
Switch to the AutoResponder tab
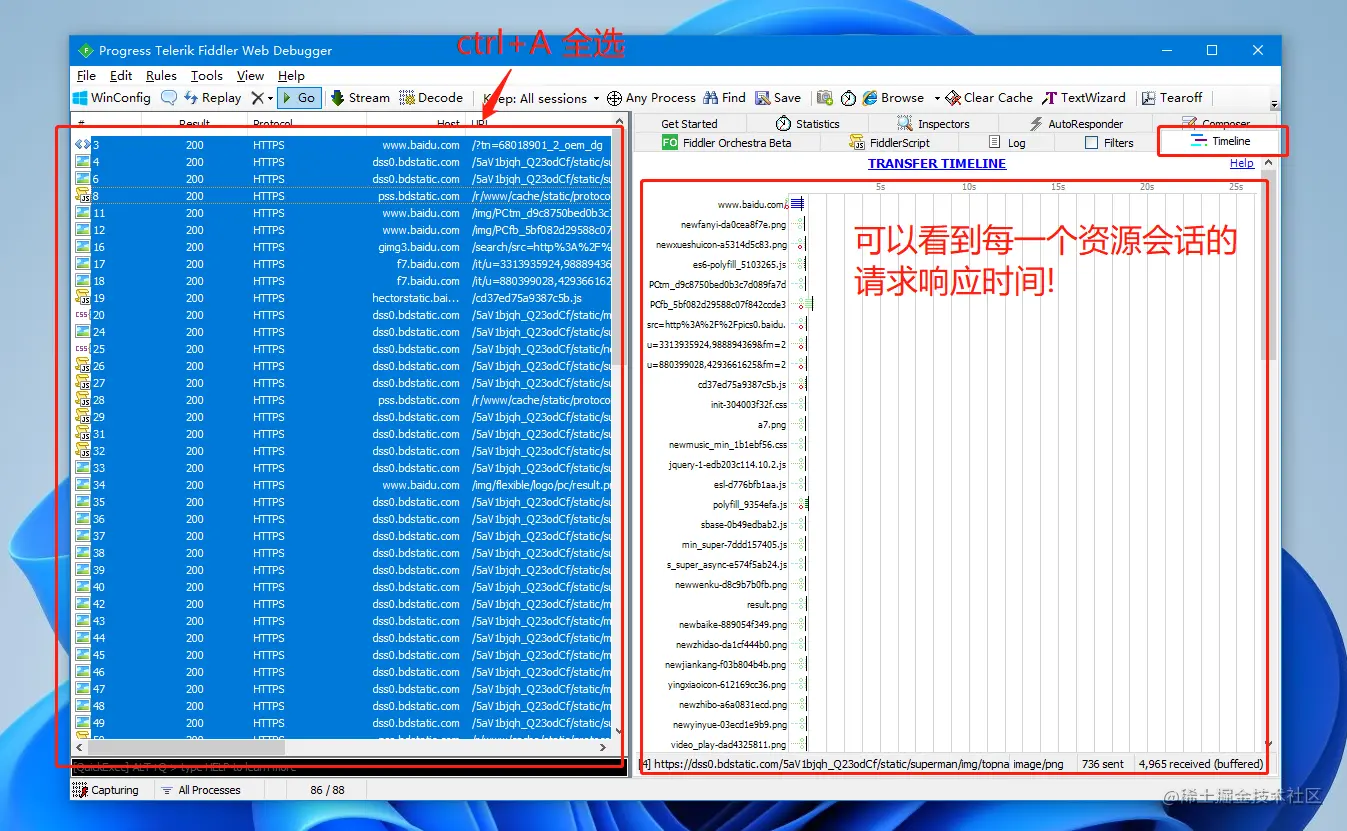click(x=1075, y=124)
